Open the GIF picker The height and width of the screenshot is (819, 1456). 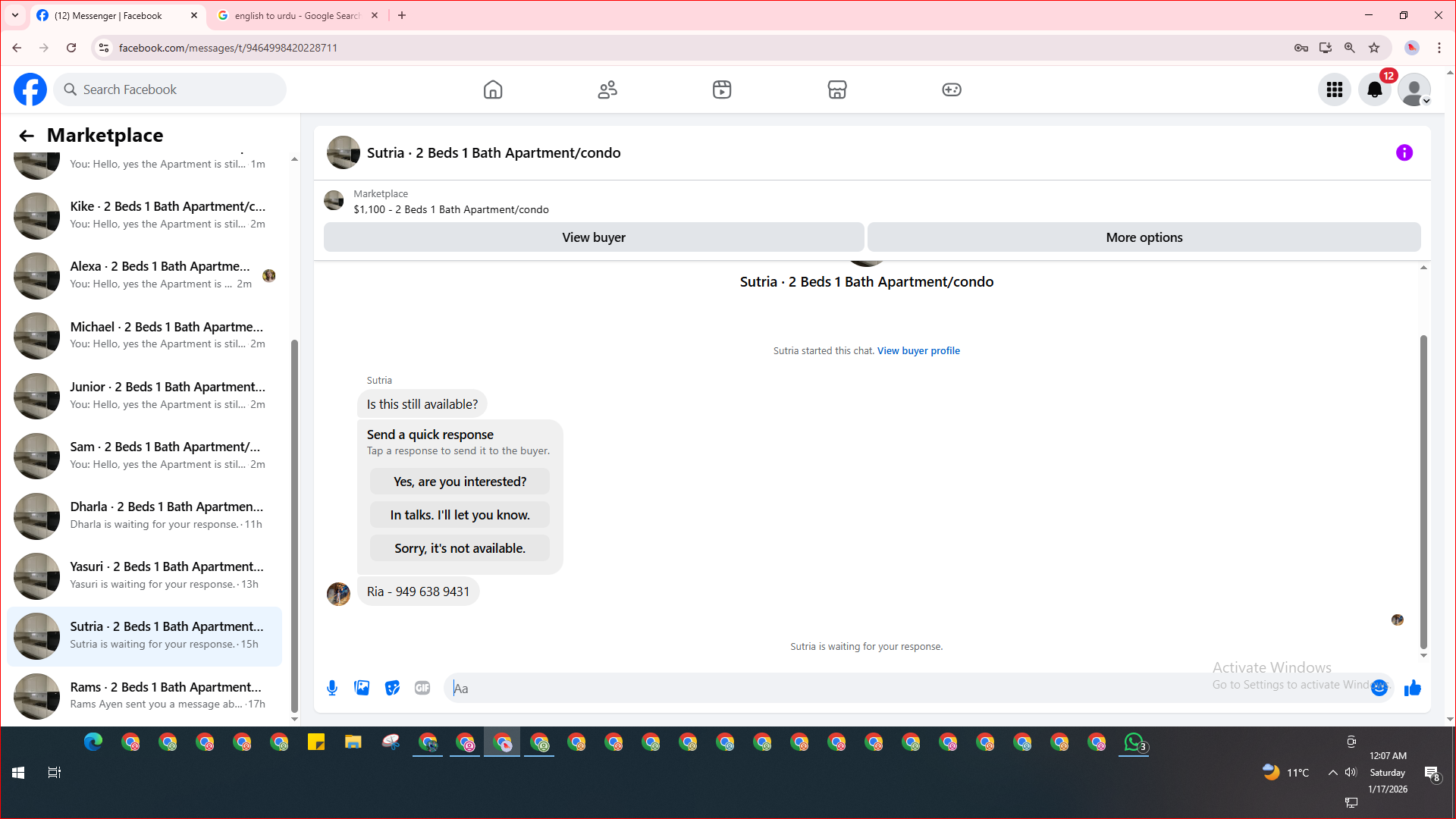(422, 688)
